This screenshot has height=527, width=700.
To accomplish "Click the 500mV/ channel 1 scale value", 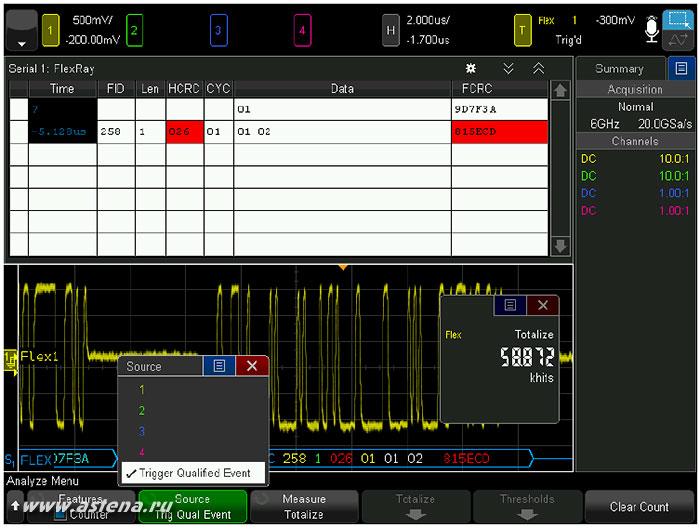I will [x=93, y=20].
